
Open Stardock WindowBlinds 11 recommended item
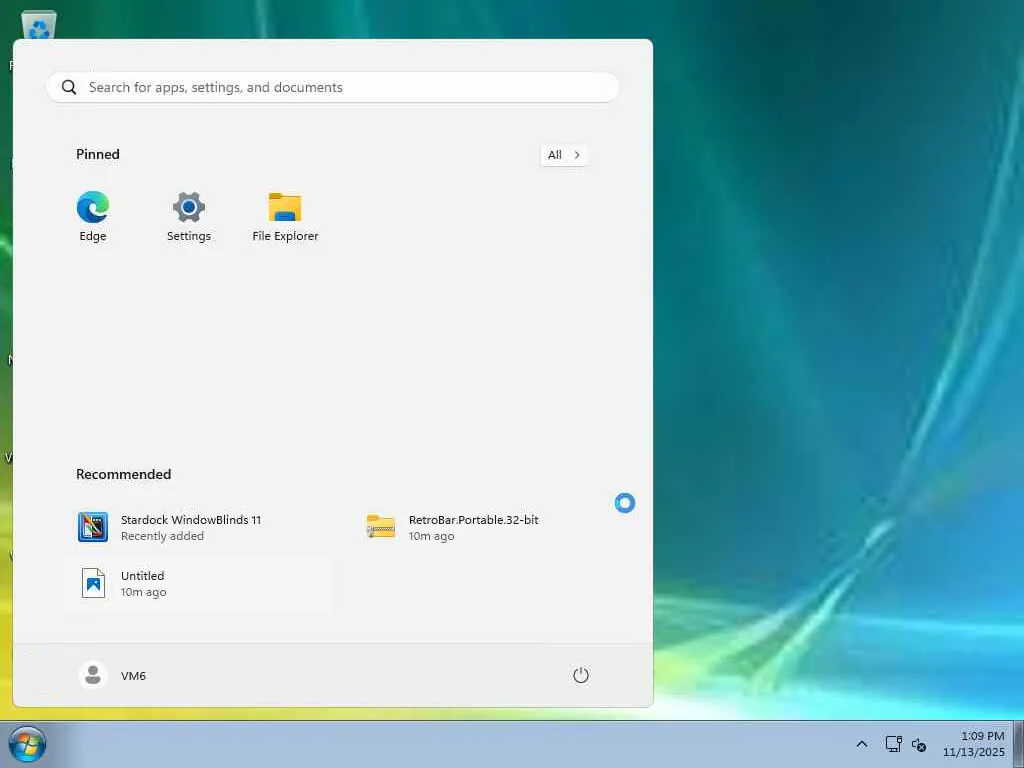pyautogui.click(x=198, y=528)
